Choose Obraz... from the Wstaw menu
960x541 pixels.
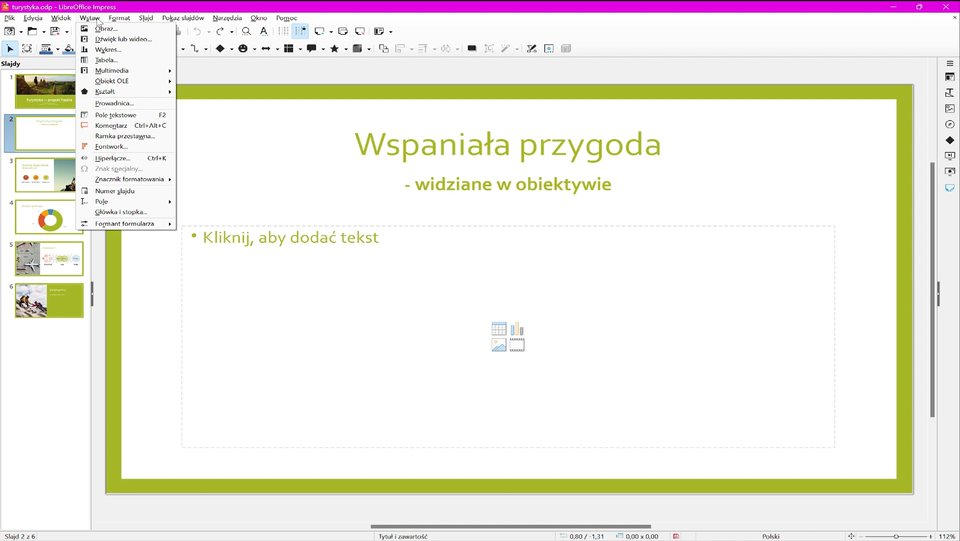(x=106, y=28)
